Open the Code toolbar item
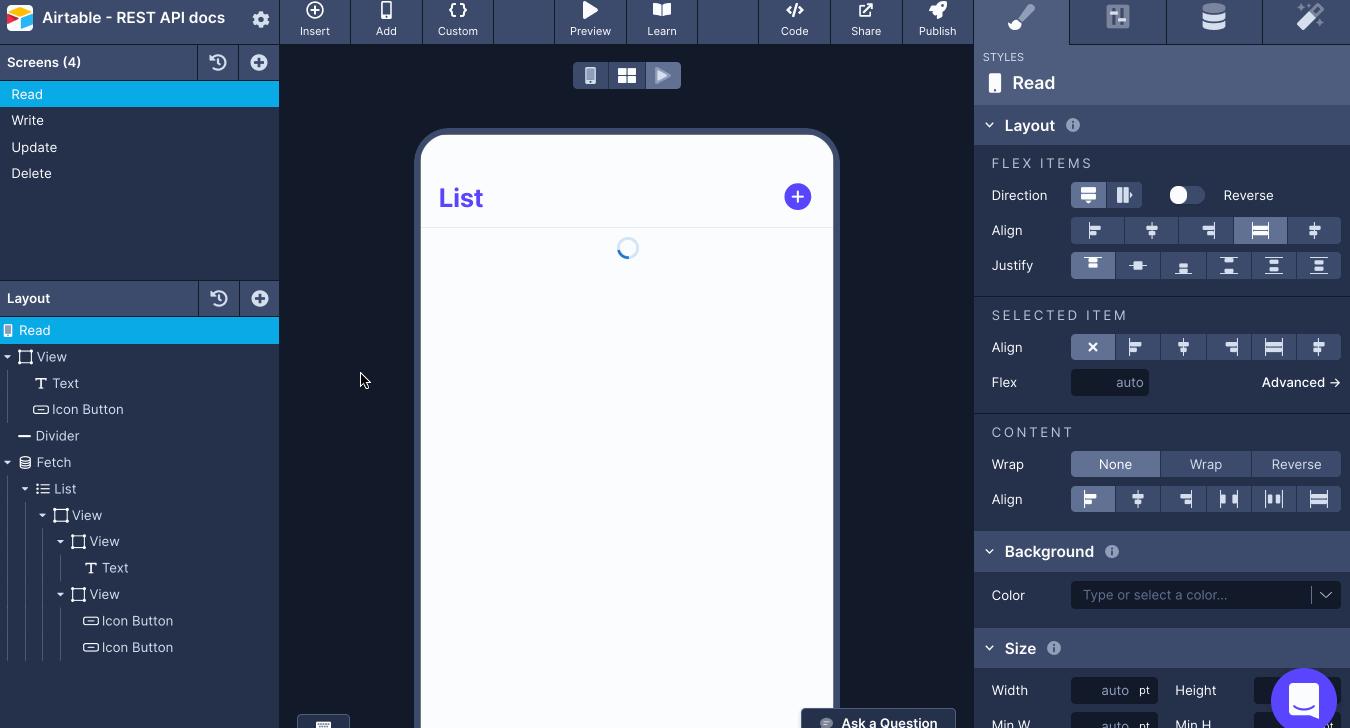Viewport: 1350px width, 728px height. click(795, 21)
